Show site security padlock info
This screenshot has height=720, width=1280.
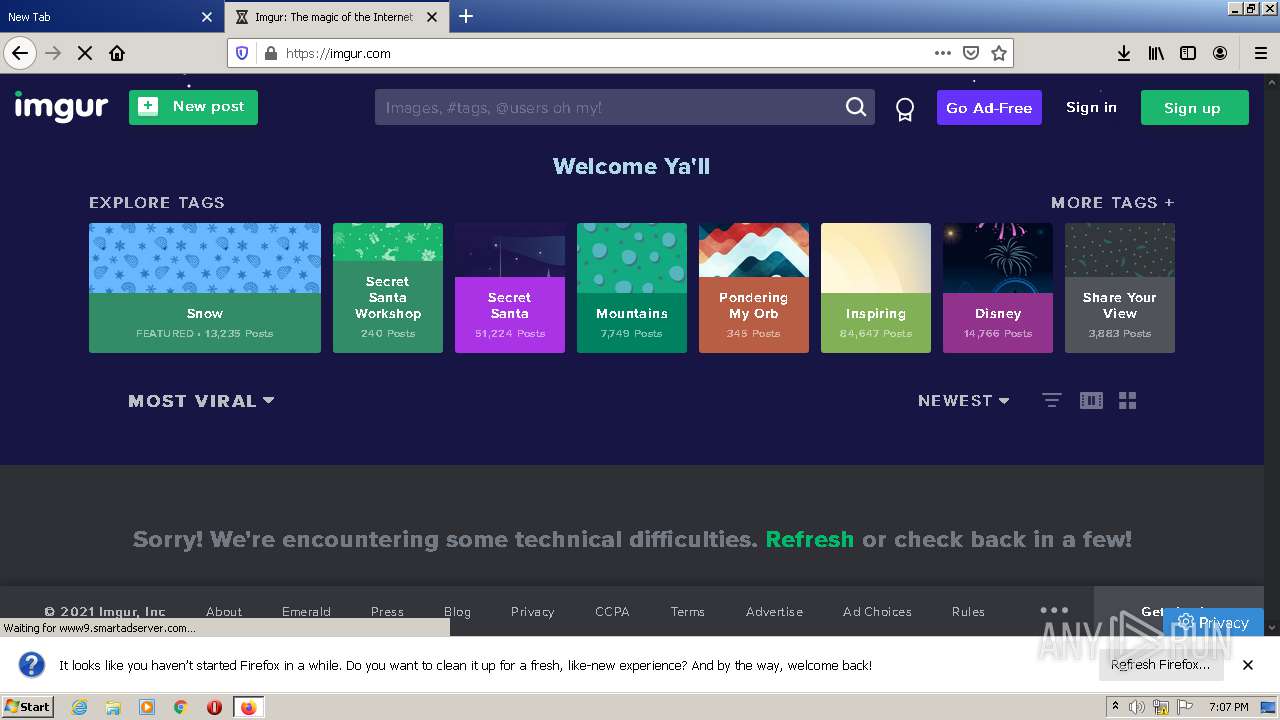[270, 53]
